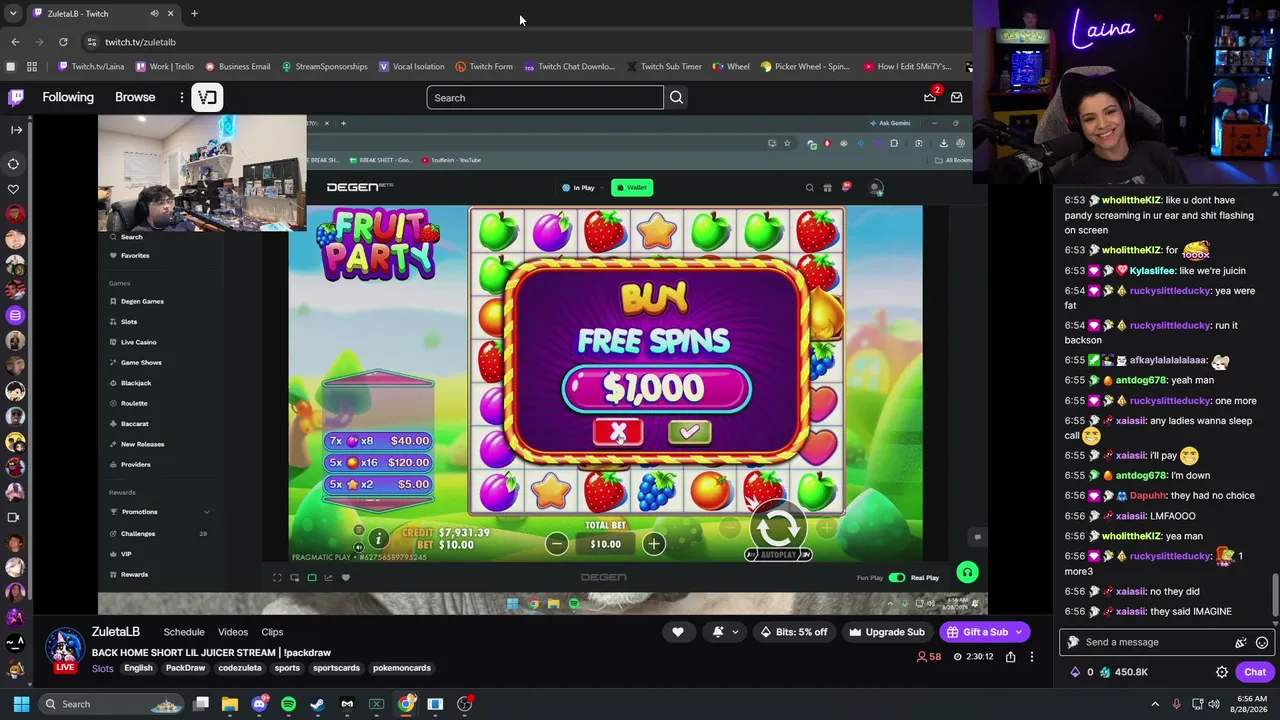
Task: Share the stream via share icon
Action: click(x=1011, y=657)
